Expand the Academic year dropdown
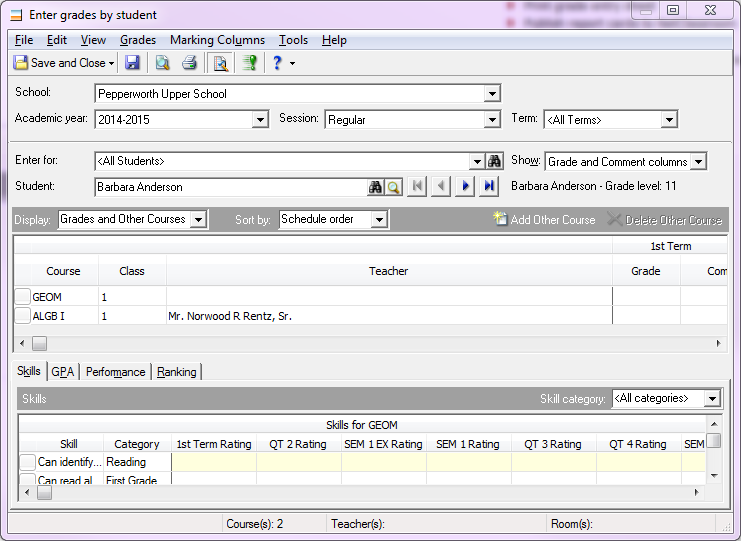The height and width of the screenshot is (541, 741). (260, 120)
